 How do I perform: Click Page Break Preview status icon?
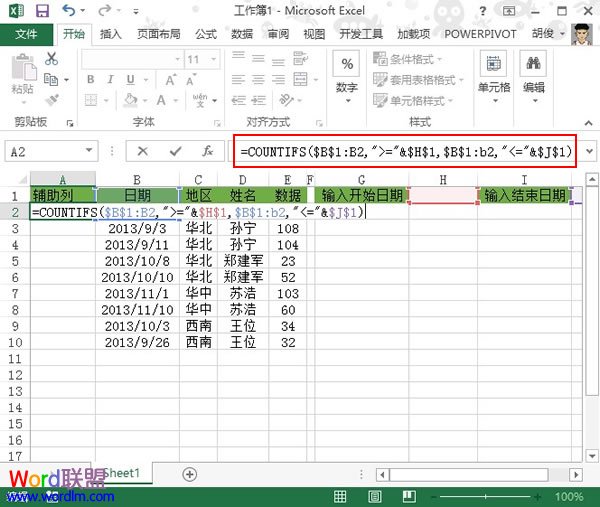click(409, 496)
